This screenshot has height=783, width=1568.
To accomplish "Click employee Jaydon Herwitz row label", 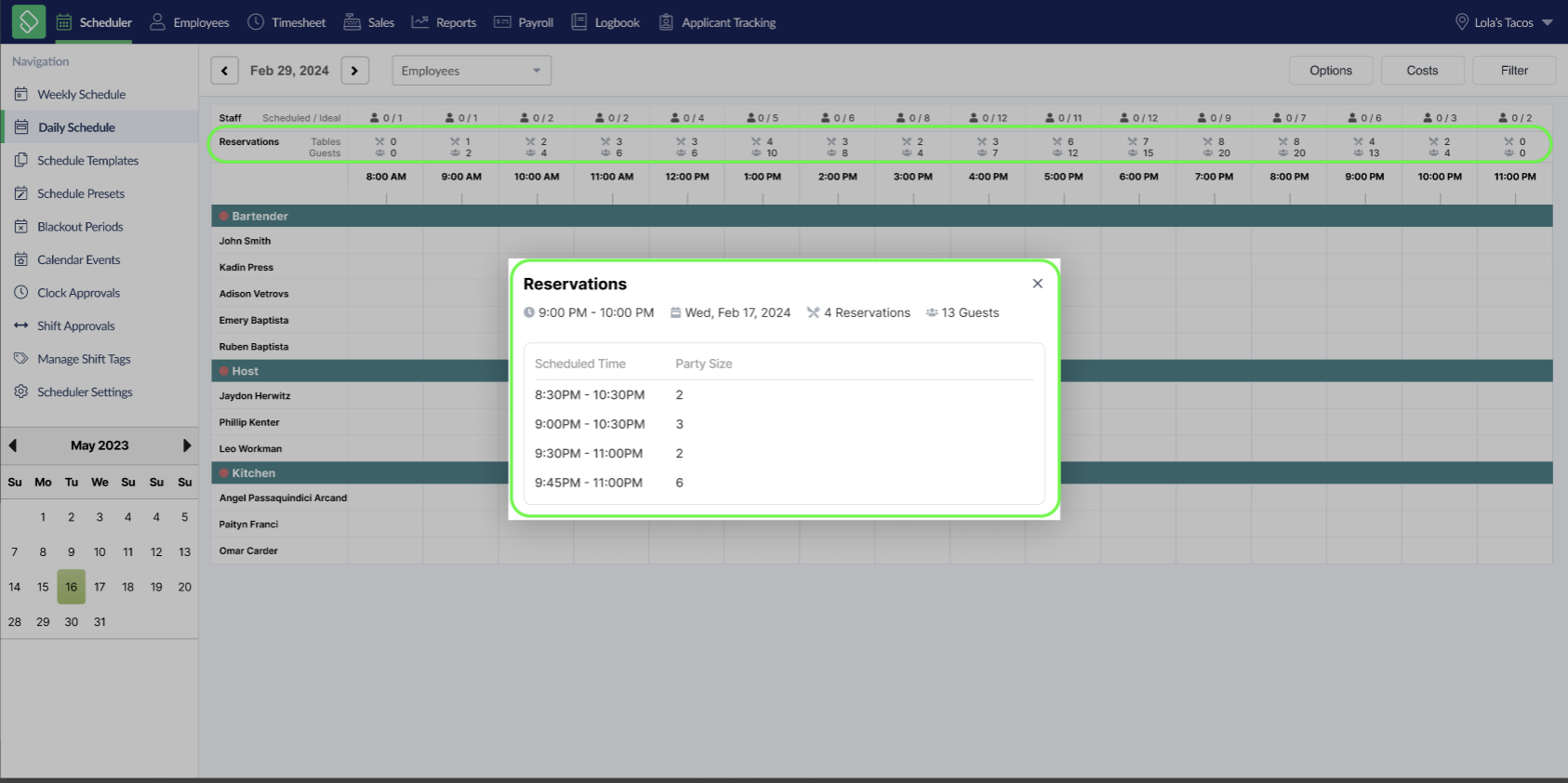I will 255,396.
